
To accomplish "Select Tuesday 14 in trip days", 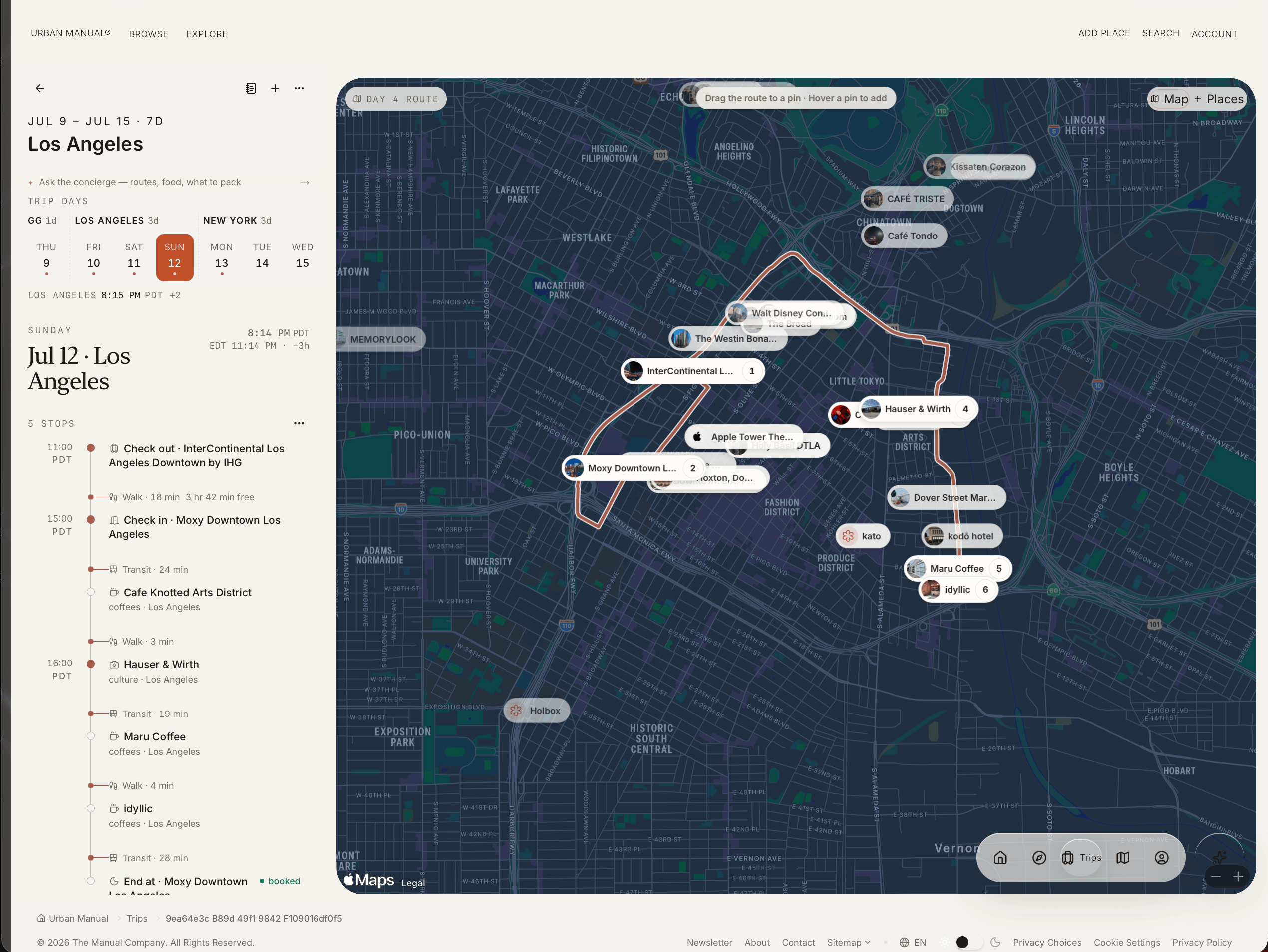I will click(x=262, y=257).
